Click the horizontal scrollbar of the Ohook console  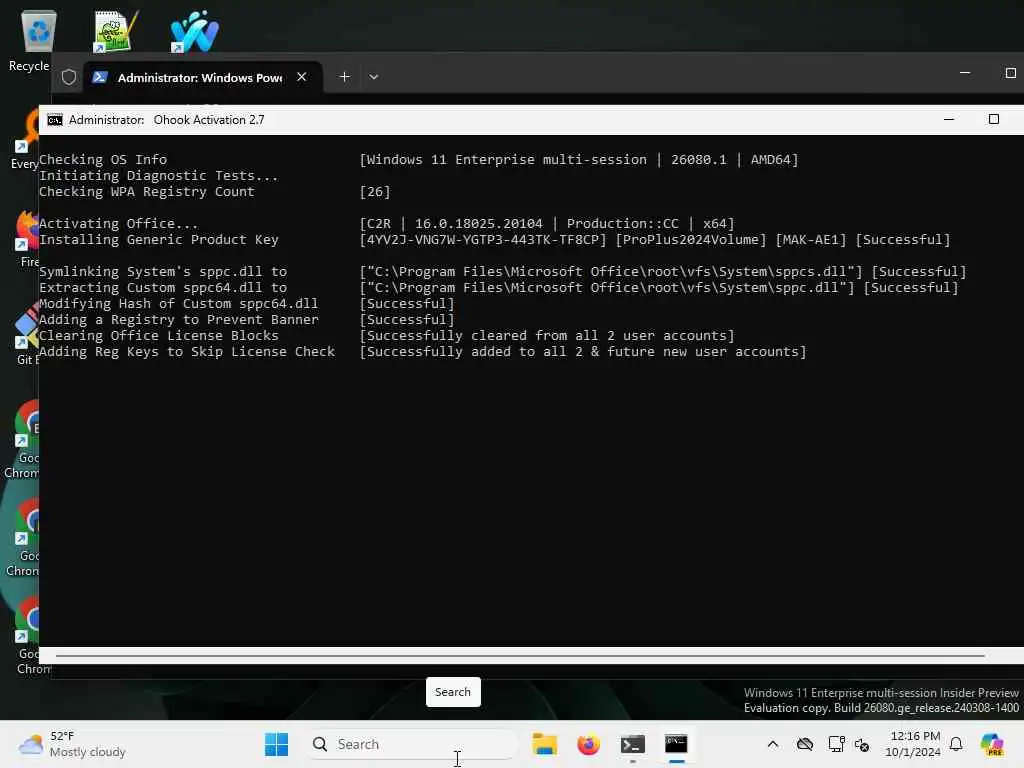[520, 655]
